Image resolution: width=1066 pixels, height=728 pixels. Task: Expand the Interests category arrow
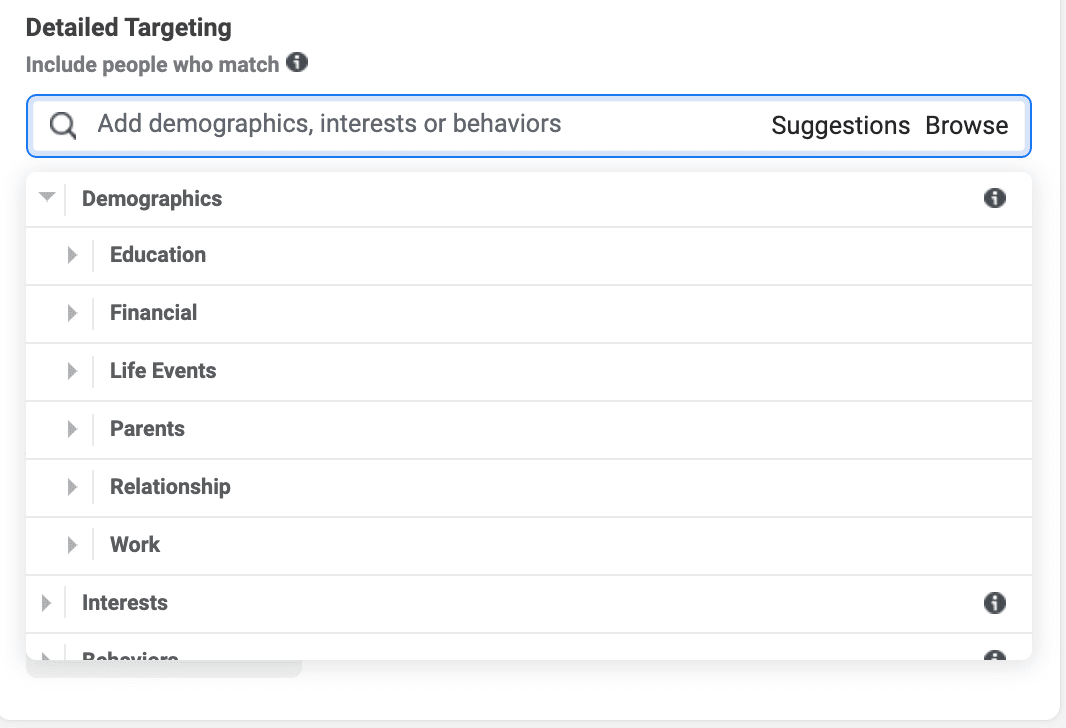tap(46, 603)
